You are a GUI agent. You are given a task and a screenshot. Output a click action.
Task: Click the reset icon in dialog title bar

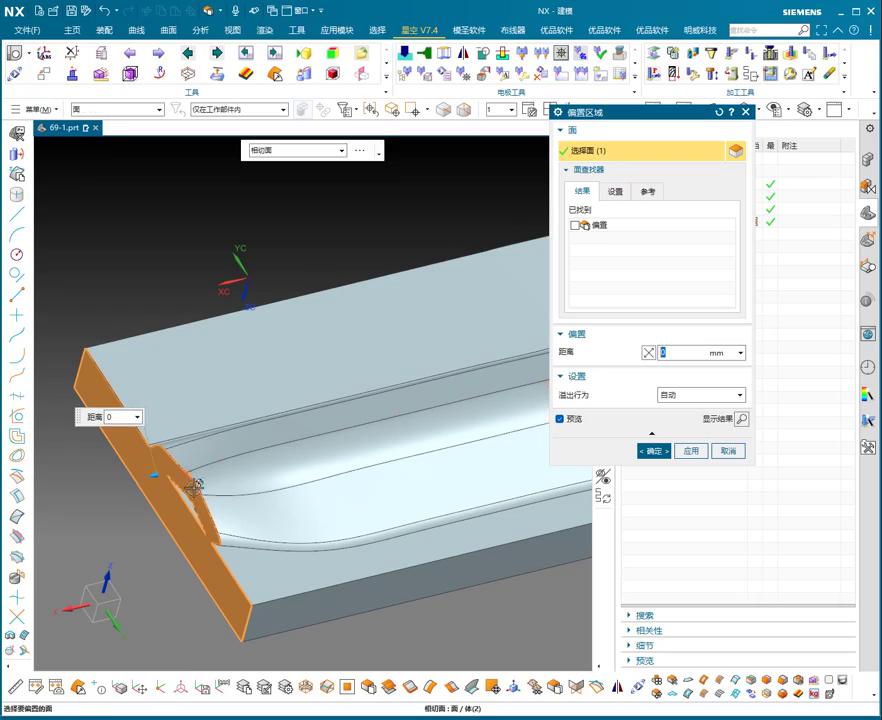[719, 112]
